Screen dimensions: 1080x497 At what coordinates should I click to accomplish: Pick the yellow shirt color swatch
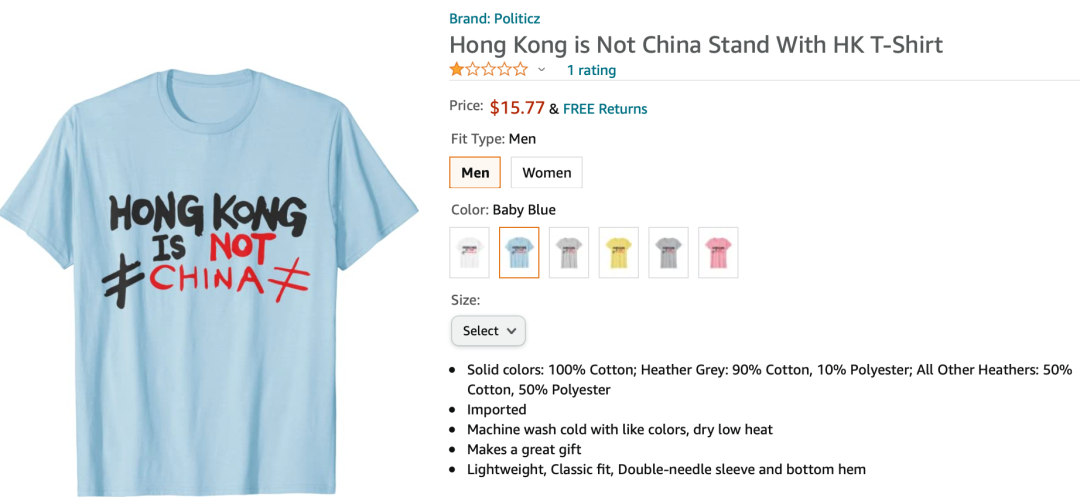coord(619,253)
